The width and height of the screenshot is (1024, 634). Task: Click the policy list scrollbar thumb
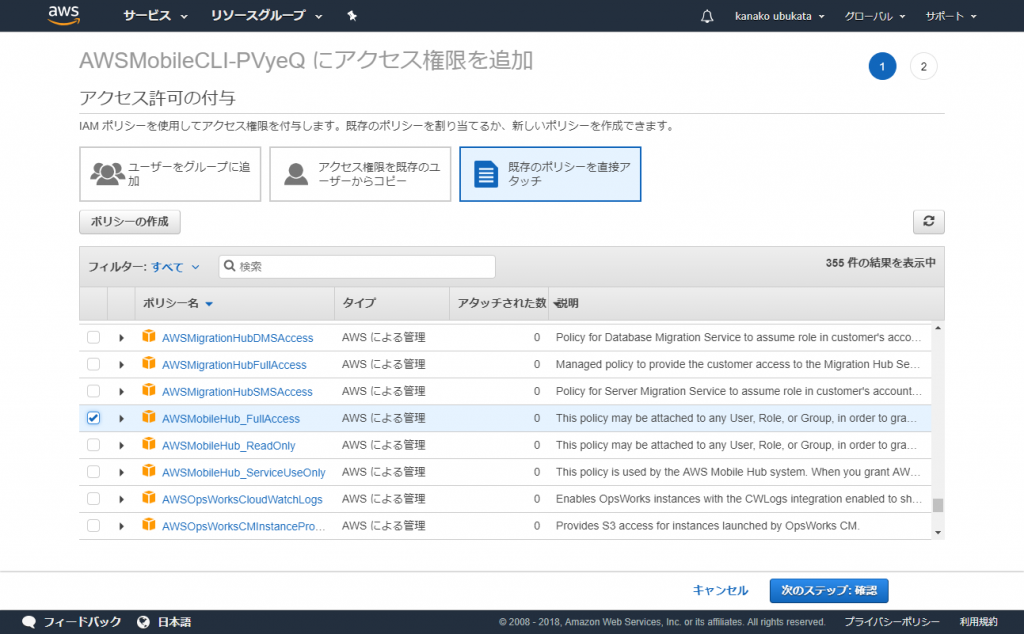(938, 505)
